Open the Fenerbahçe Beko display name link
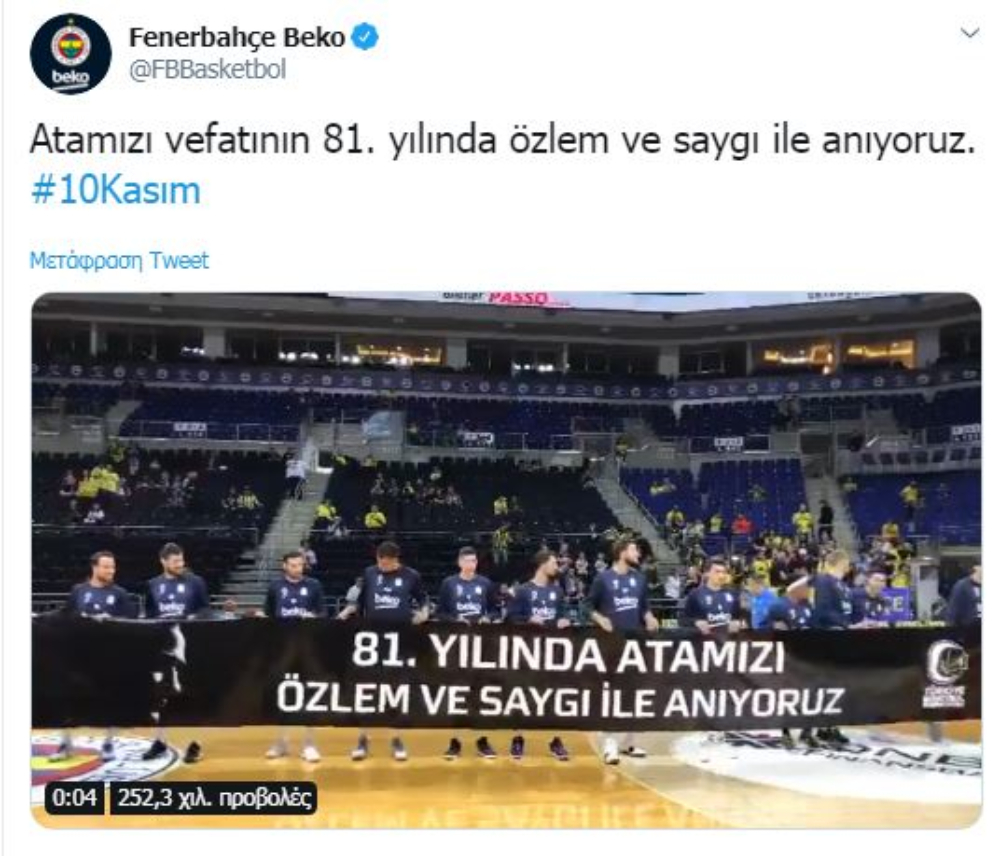The width and height of the screenshot is (1000, 856). [237, 38]
